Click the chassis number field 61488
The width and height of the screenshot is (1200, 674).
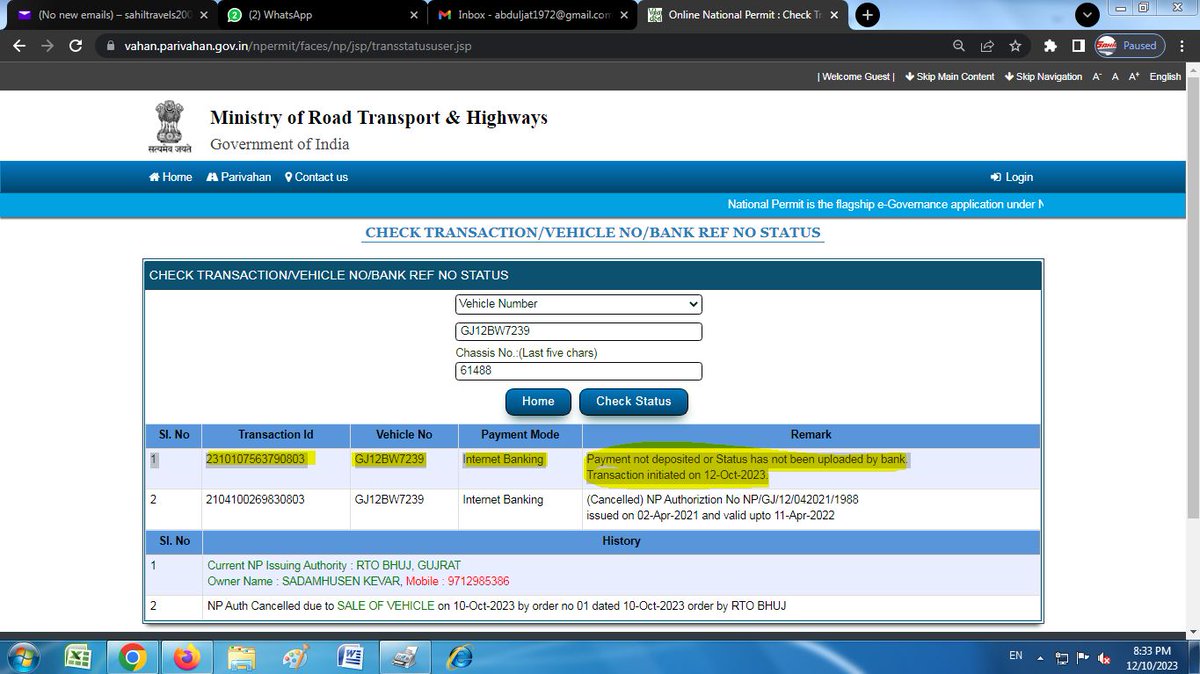coord(578,371)
